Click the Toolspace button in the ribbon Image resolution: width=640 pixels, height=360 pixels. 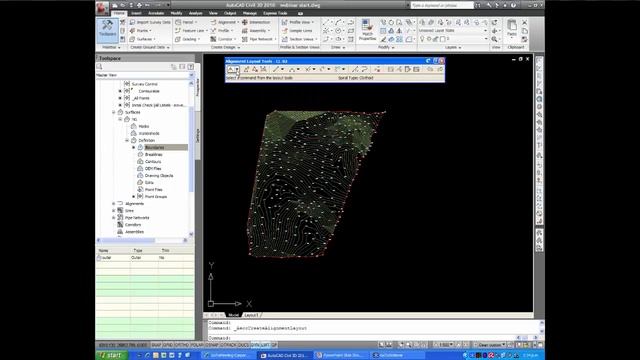(108, 30)
